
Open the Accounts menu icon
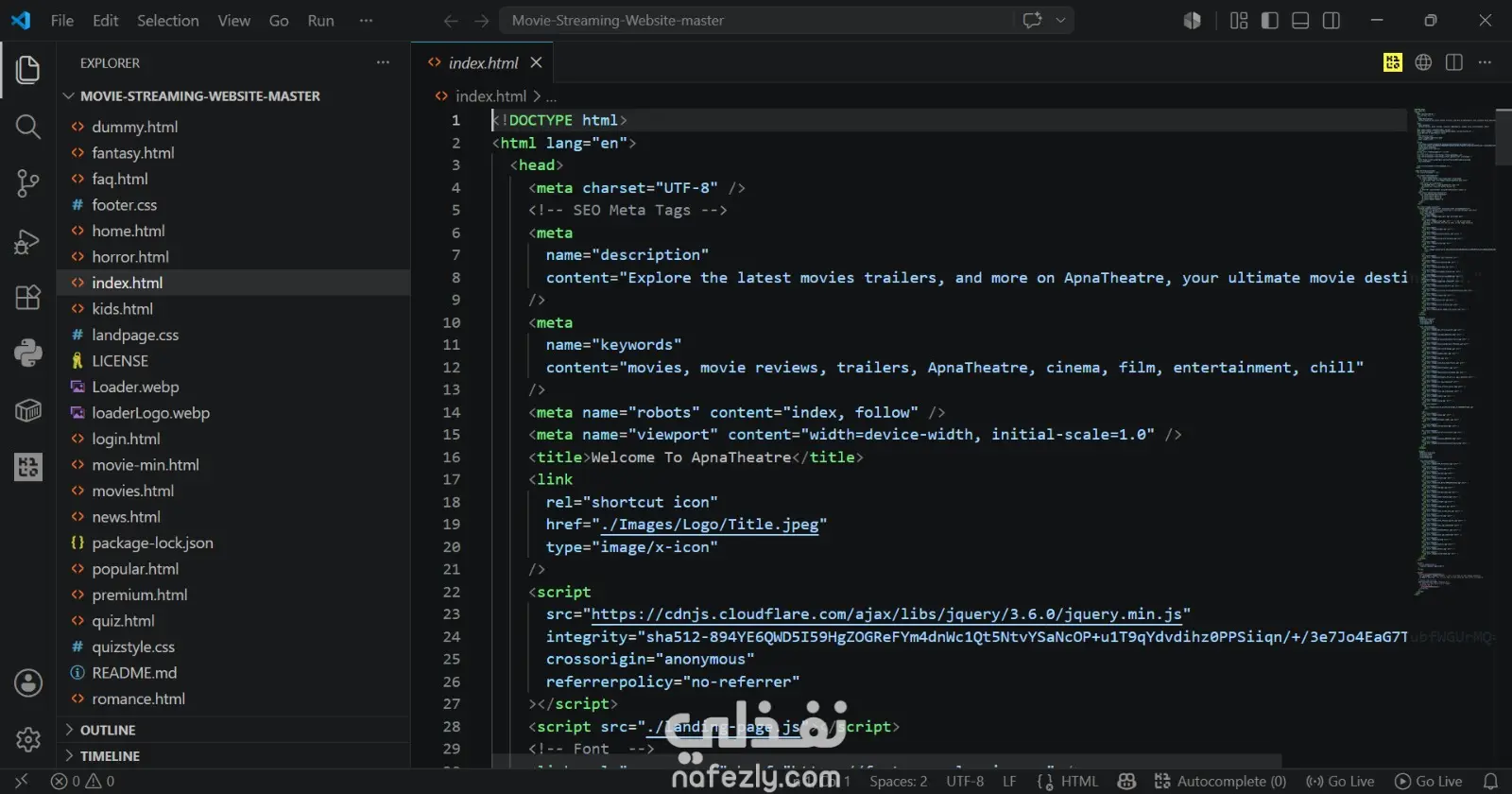point(28,682)
